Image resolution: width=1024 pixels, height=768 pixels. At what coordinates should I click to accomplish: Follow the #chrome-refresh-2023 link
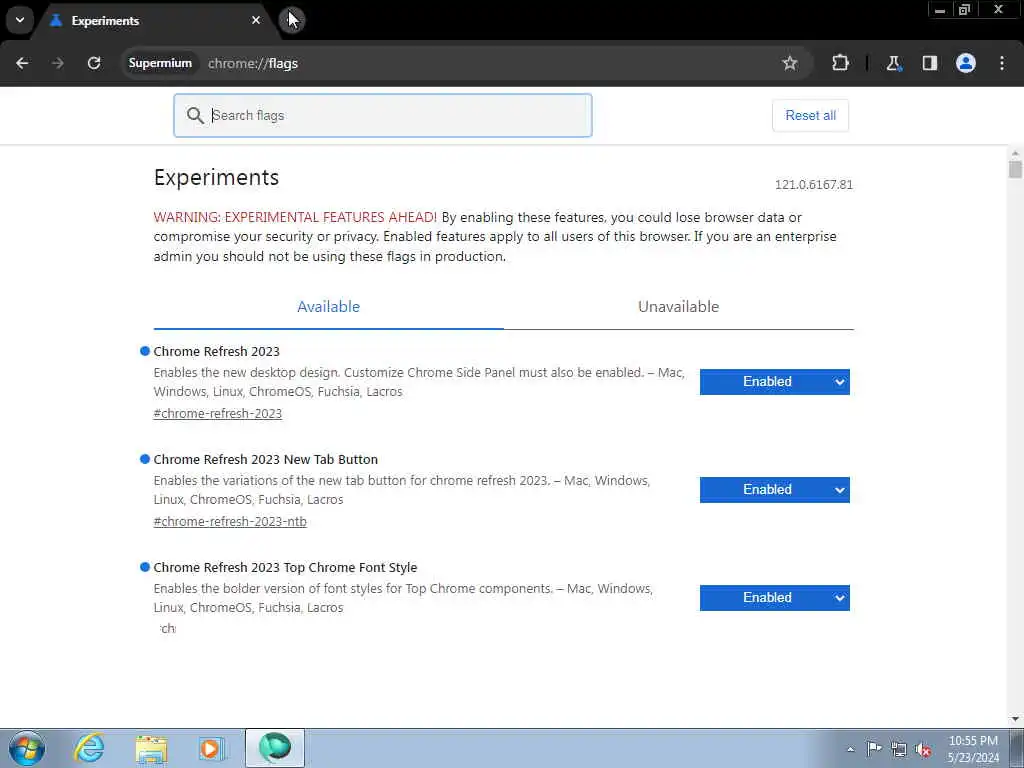[217, 413]
